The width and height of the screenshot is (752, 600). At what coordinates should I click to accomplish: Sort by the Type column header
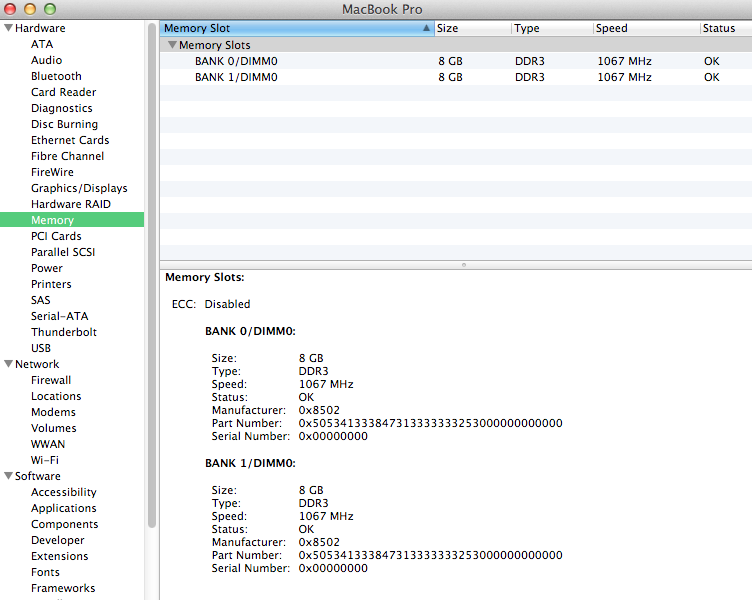552,28
